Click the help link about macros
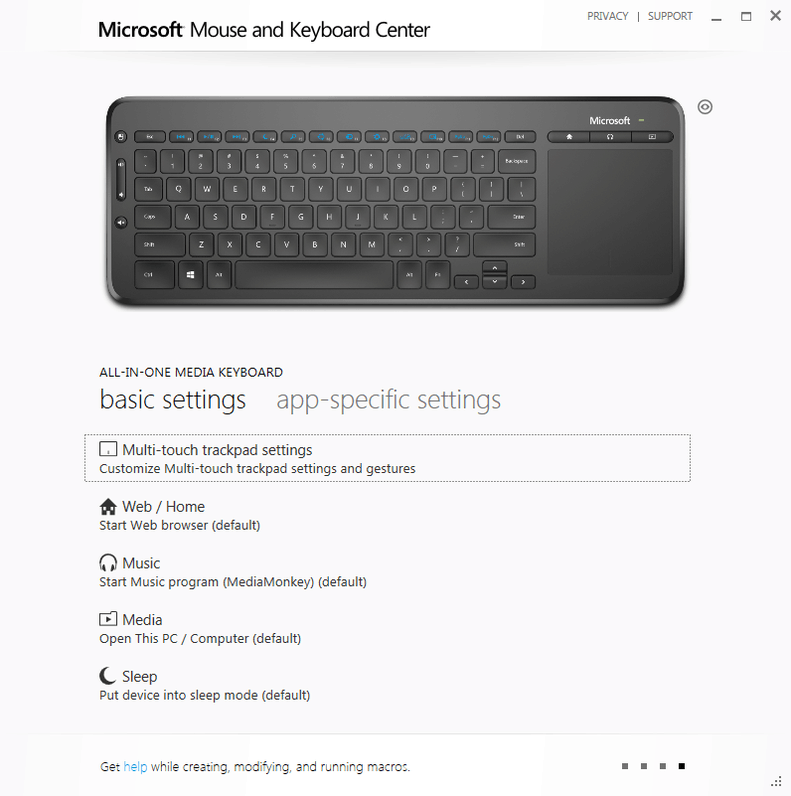 135,767
